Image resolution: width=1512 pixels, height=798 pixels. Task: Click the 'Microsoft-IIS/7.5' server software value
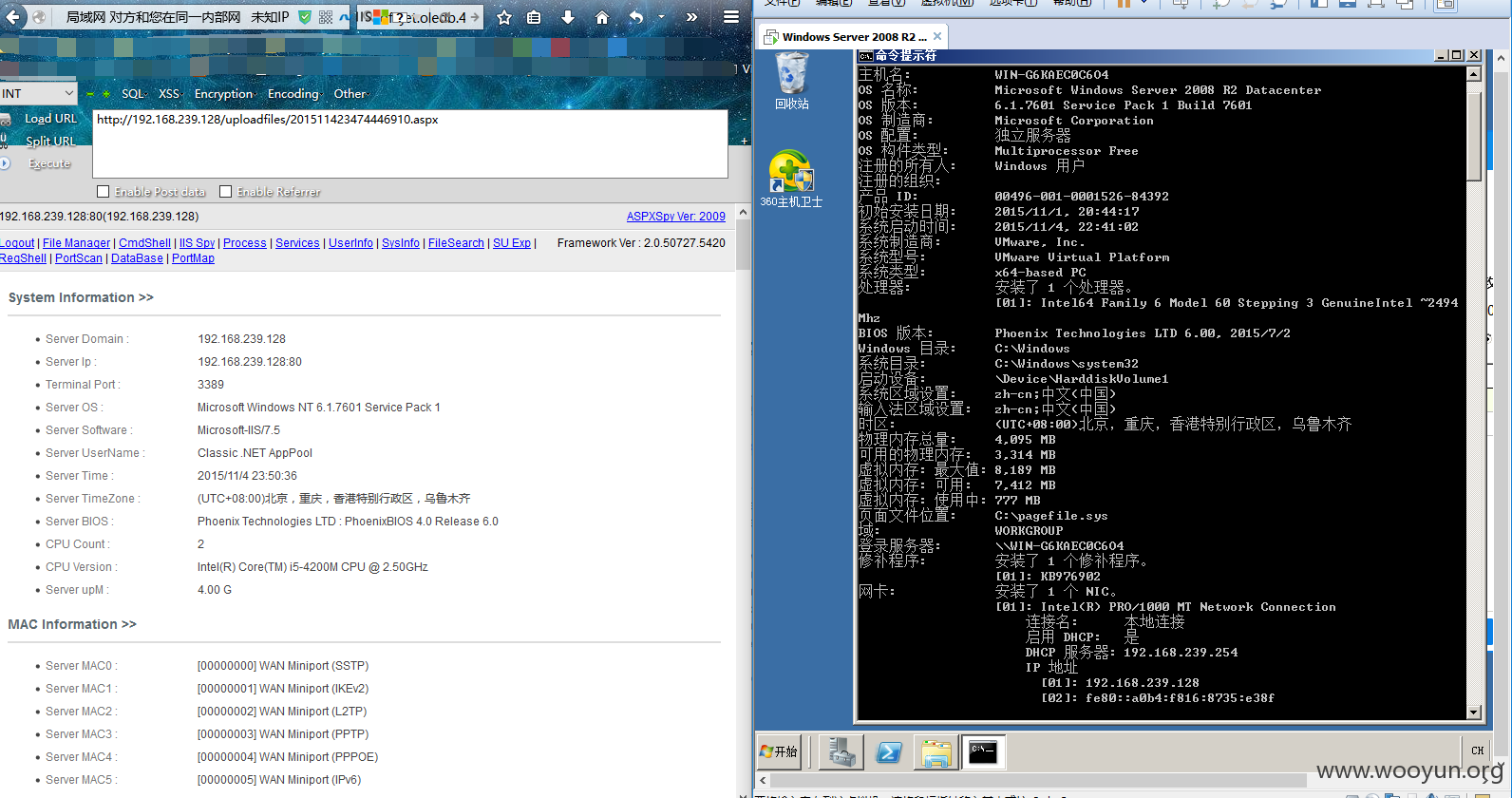[238, 430]
